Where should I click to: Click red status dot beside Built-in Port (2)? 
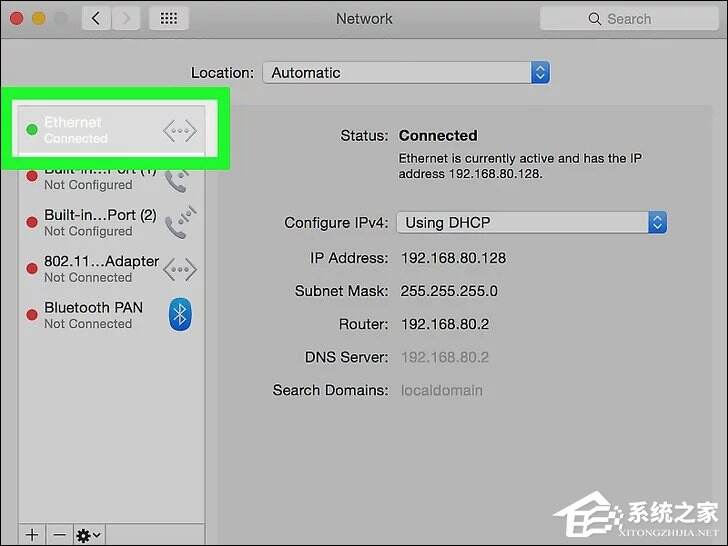[x=32, y=222]
